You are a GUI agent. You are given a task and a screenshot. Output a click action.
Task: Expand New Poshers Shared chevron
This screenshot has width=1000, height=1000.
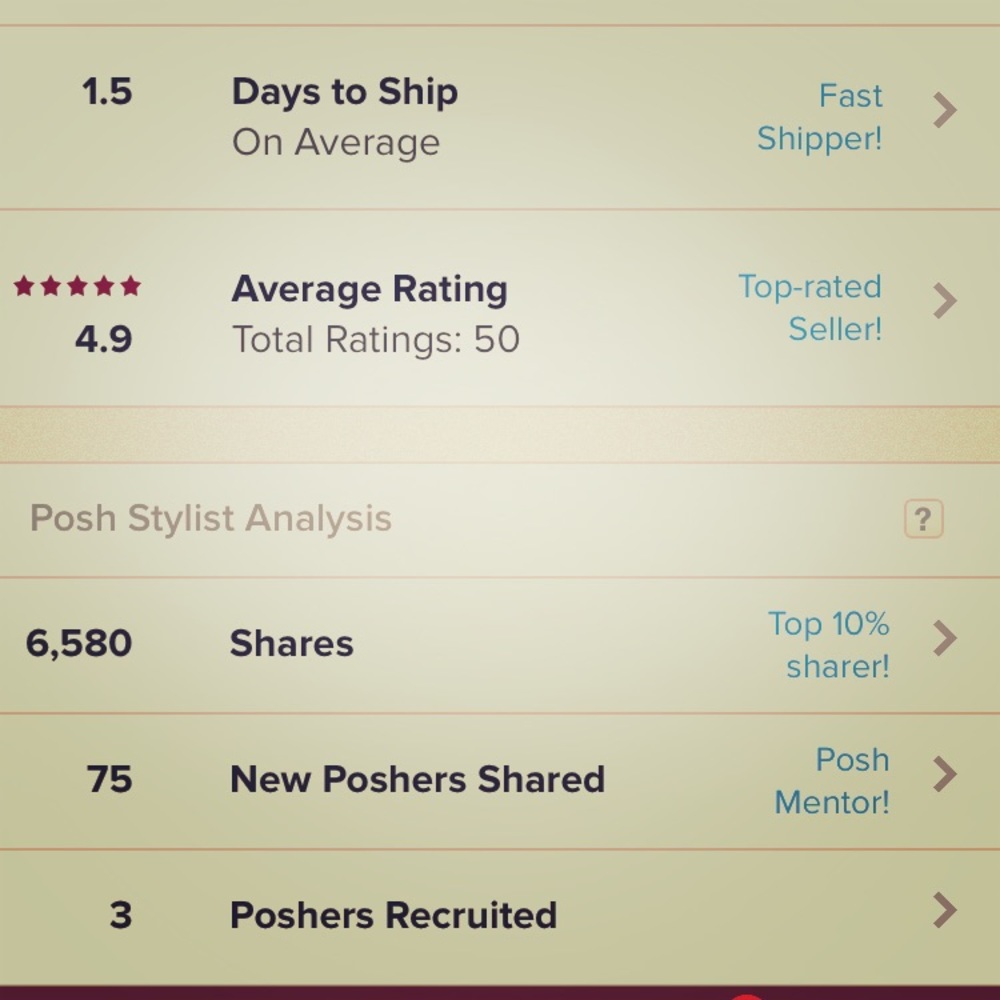tap(944, 774)
